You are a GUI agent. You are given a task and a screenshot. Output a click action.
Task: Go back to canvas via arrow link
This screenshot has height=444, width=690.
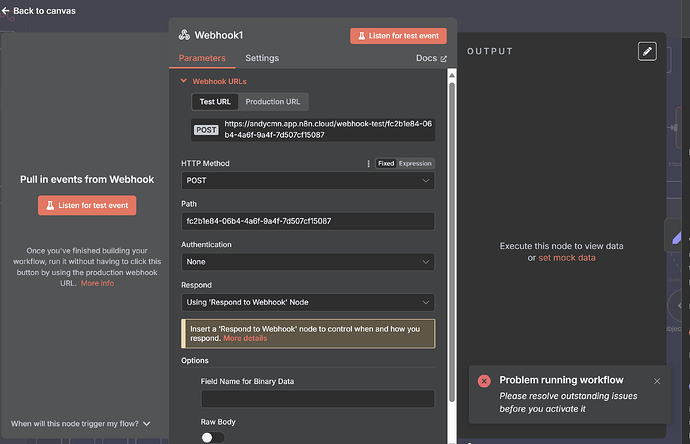click(x=38, y=11)
